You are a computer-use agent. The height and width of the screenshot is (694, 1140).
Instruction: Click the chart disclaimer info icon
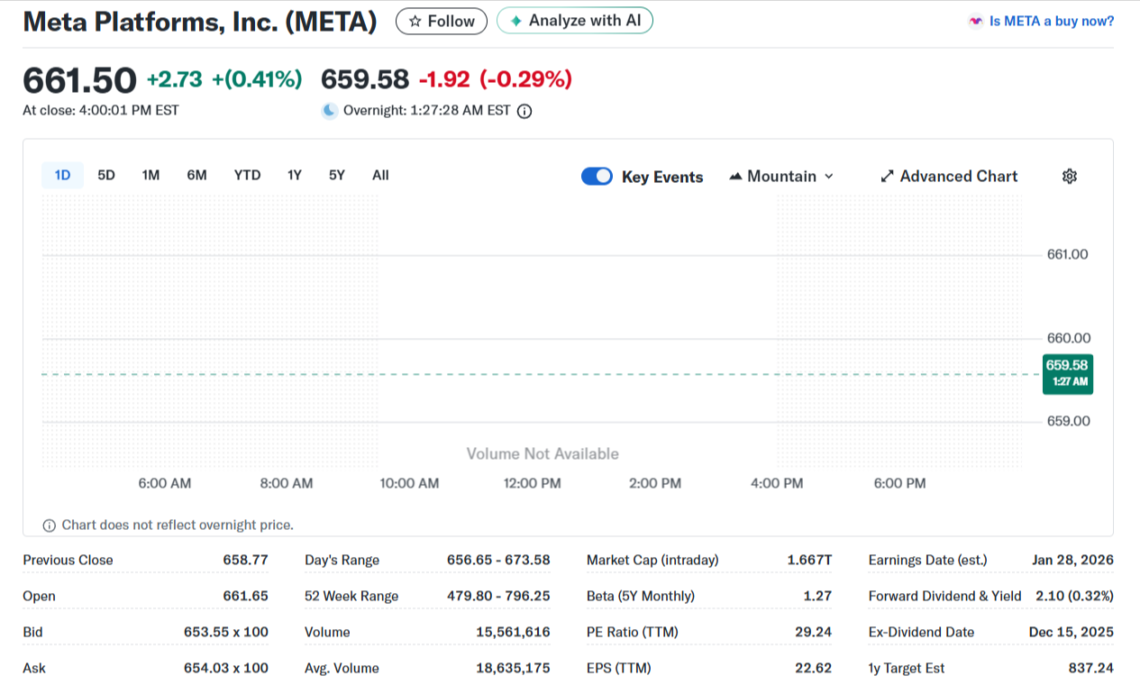tap(49, 525)
